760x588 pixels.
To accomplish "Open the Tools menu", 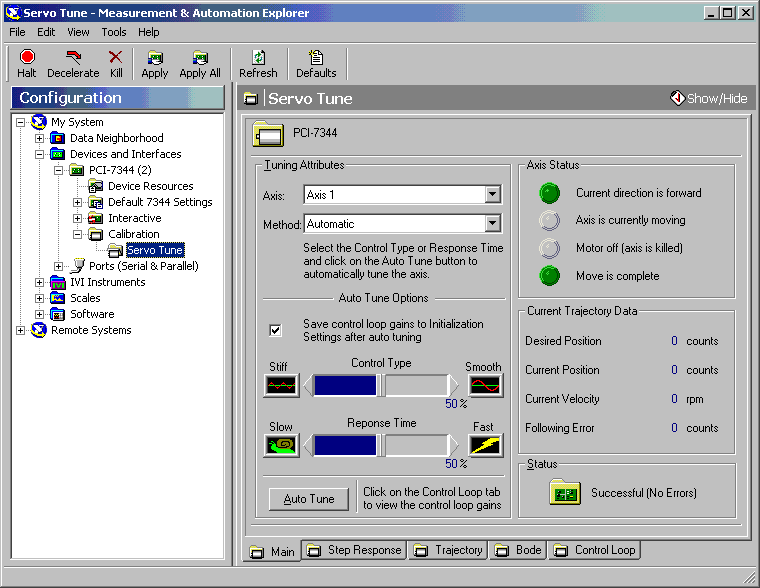I will pyautogui.click(x=114, y=32).
